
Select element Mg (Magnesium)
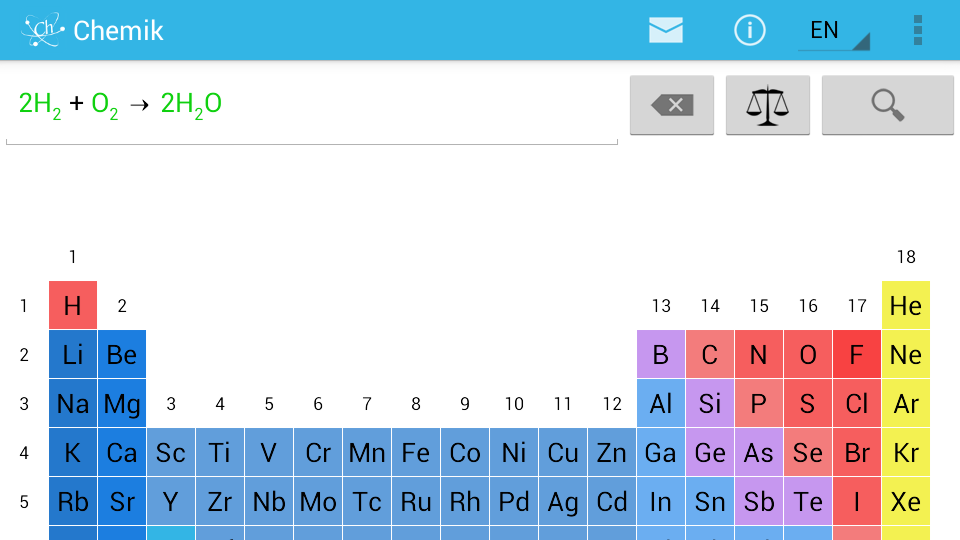point(122,403)
